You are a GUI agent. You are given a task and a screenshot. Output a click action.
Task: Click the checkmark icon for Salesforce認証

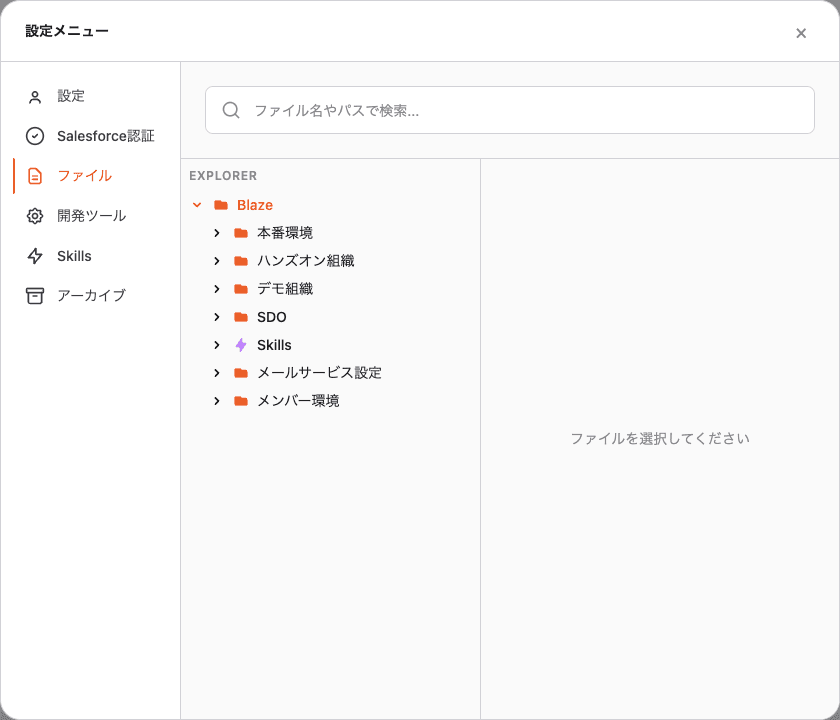click(35, 136)
